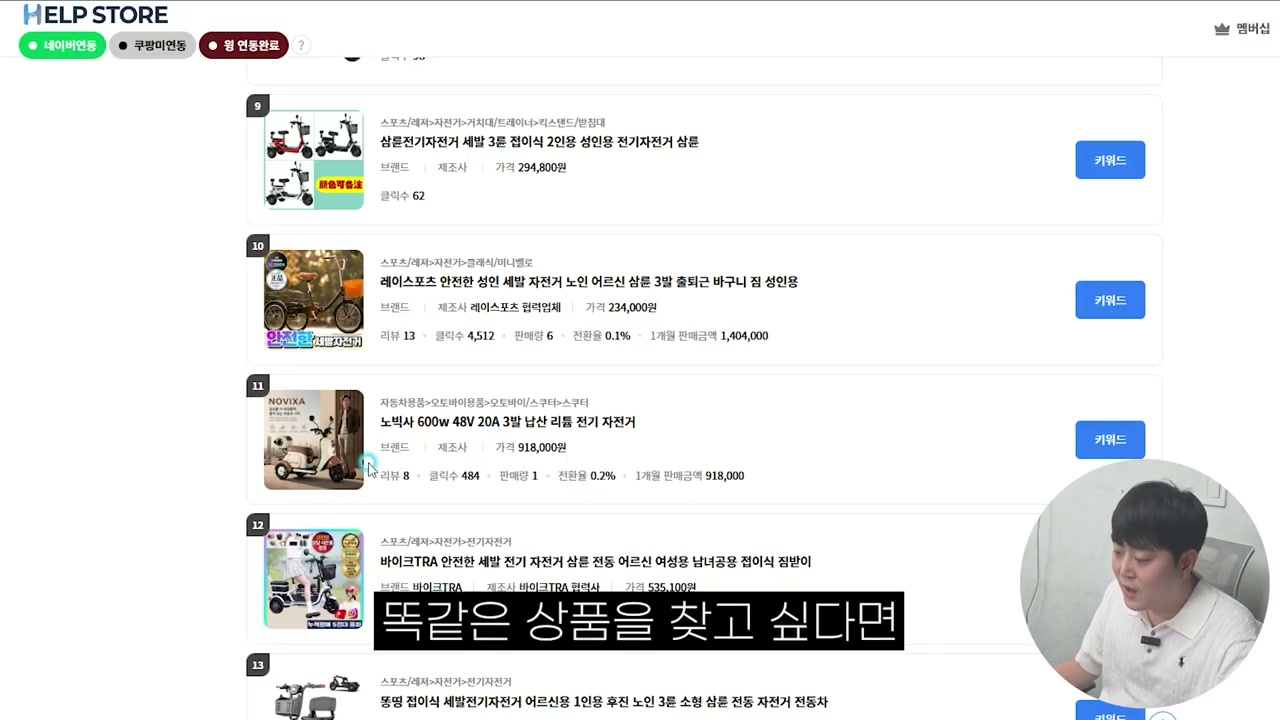The height and width of the screenshot is (720, 1280).
Task: Toggle the 윙 연동완료 connection pill
Action: click(x=244, y=46)
